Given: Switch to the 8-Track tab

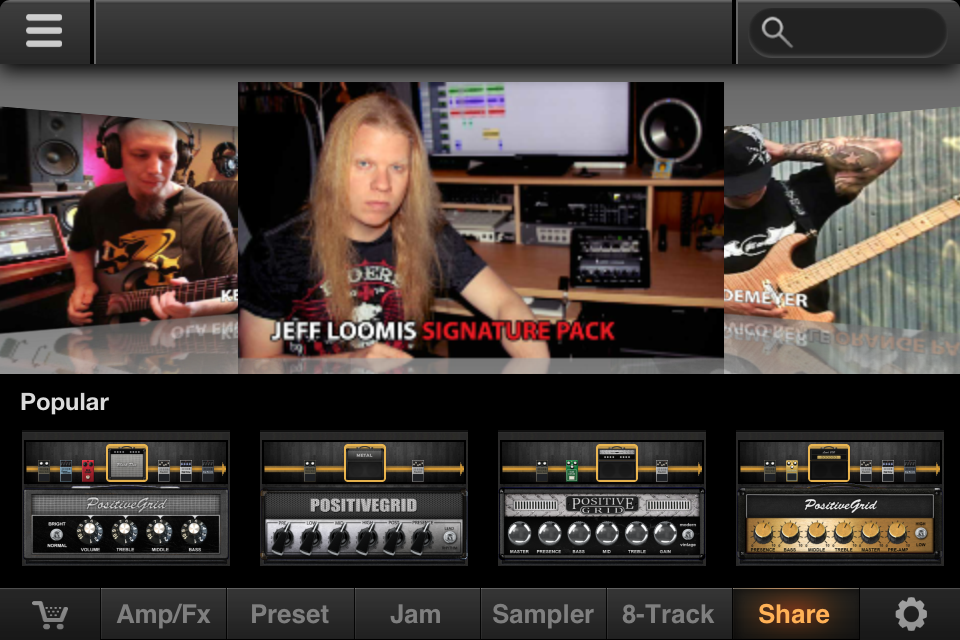Looking at the screenshot, I should click(669, 614).
